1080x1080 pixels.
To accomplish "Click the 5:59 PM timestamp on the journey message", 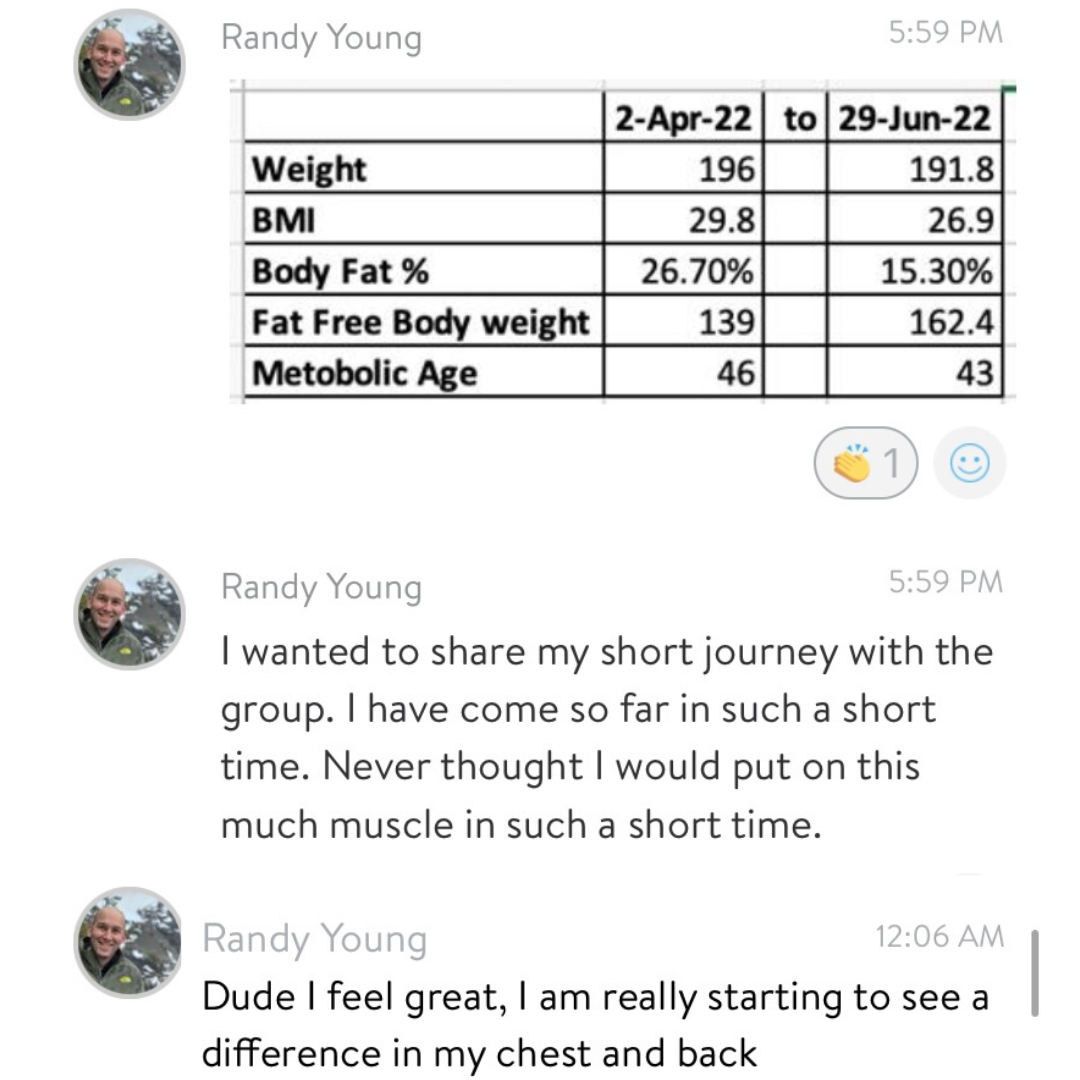I will pos(946,582).
